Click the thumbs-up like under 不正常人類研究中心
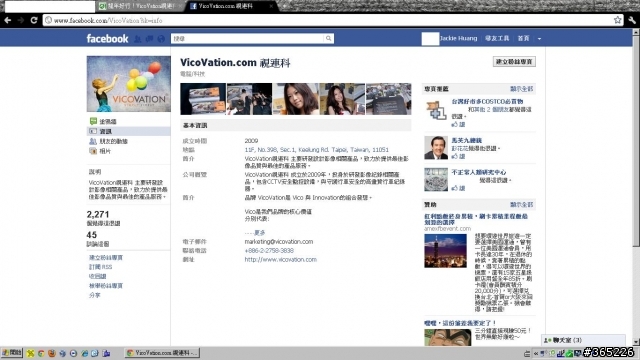The width and height of the screenshot is (640, 360). (458, 188)
